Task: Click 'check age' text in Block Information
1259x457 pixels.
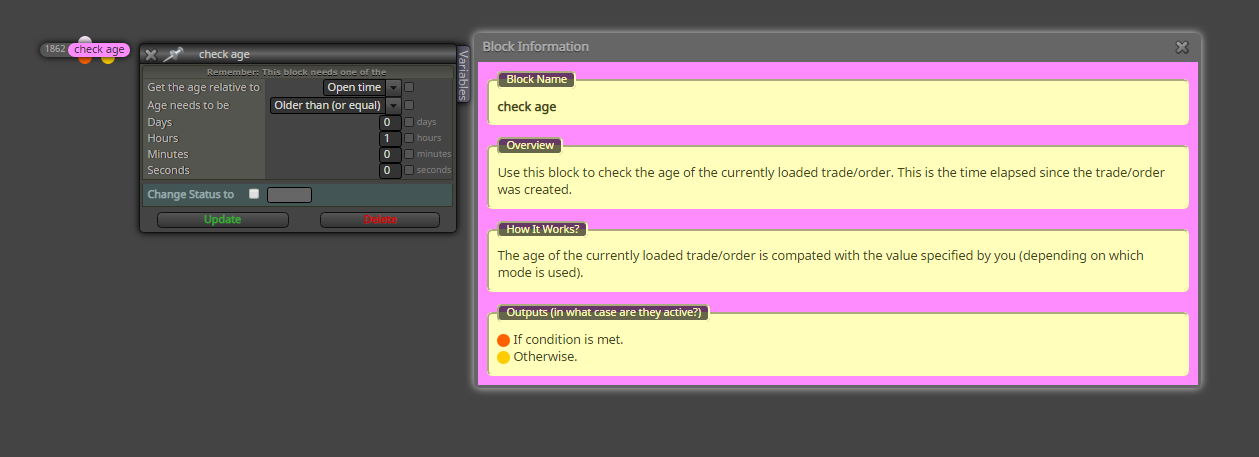Action: coord(527,107)
